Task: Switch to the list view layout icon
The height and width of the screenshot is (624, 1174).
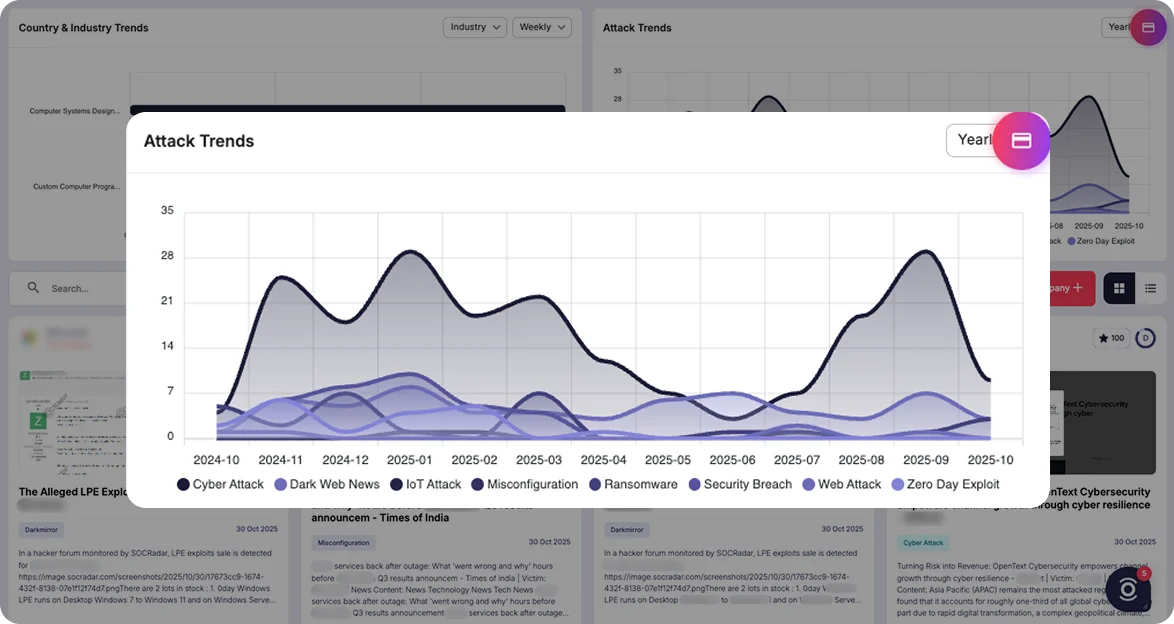Action: pyautogui.click(x=1151, y=288)
